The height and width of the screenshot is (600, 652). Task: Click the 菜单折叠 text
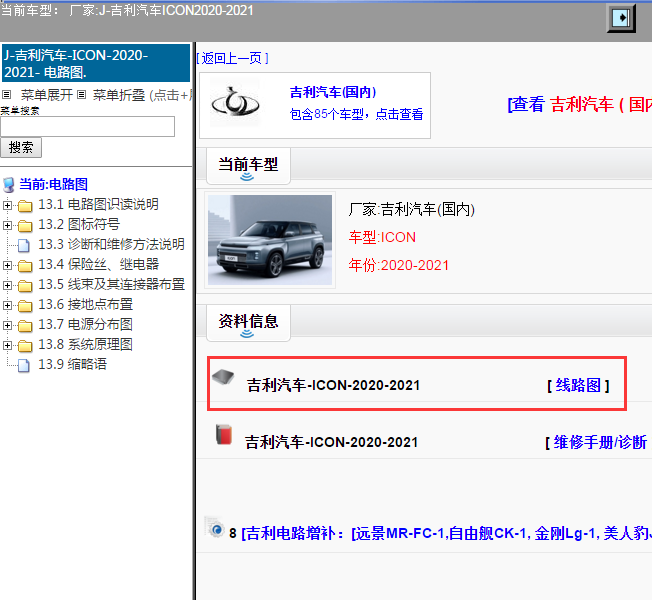[x=119, y=95]
